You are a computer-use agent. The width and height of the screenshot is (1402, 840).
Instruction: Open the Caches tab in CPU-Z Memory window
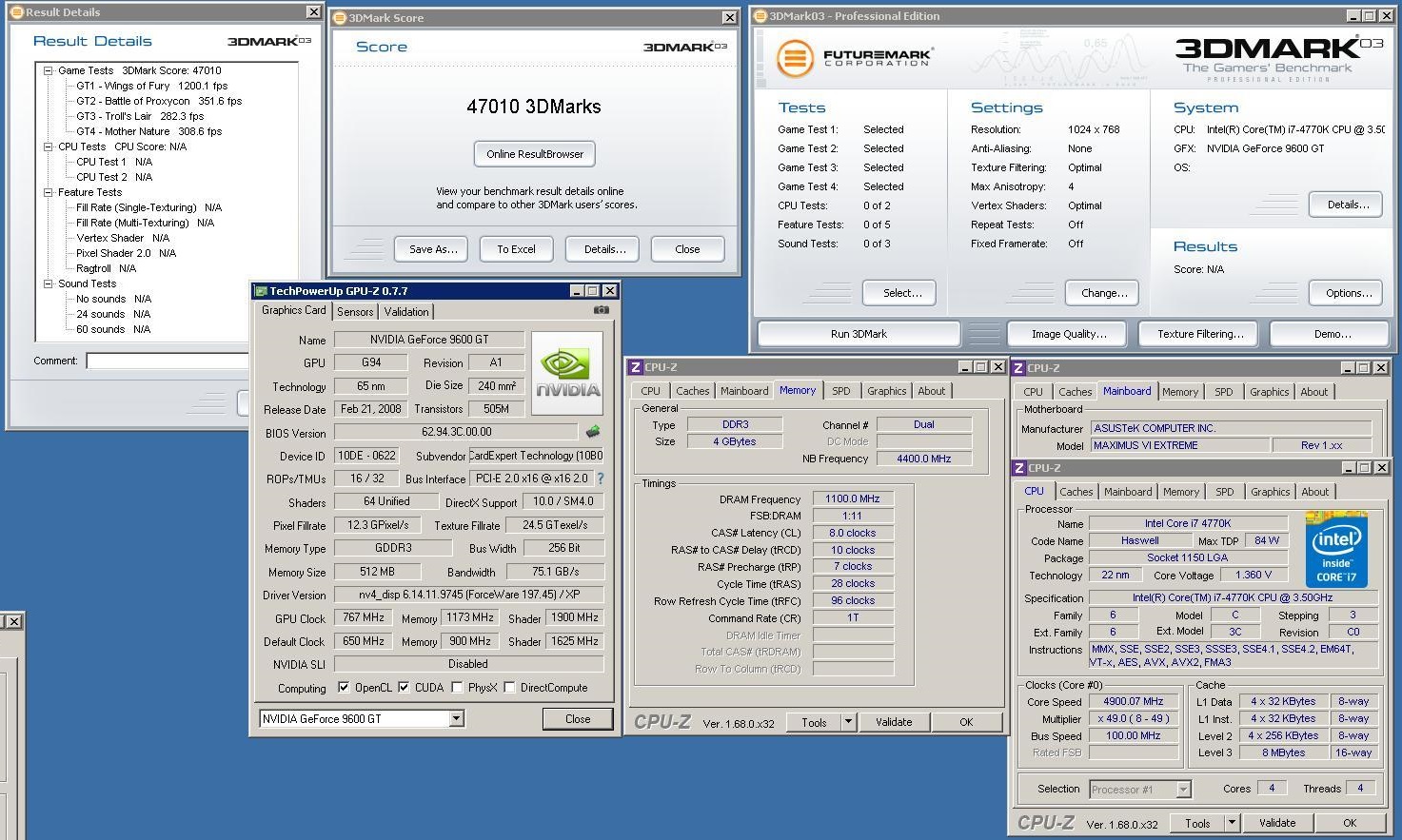(693, 391)
